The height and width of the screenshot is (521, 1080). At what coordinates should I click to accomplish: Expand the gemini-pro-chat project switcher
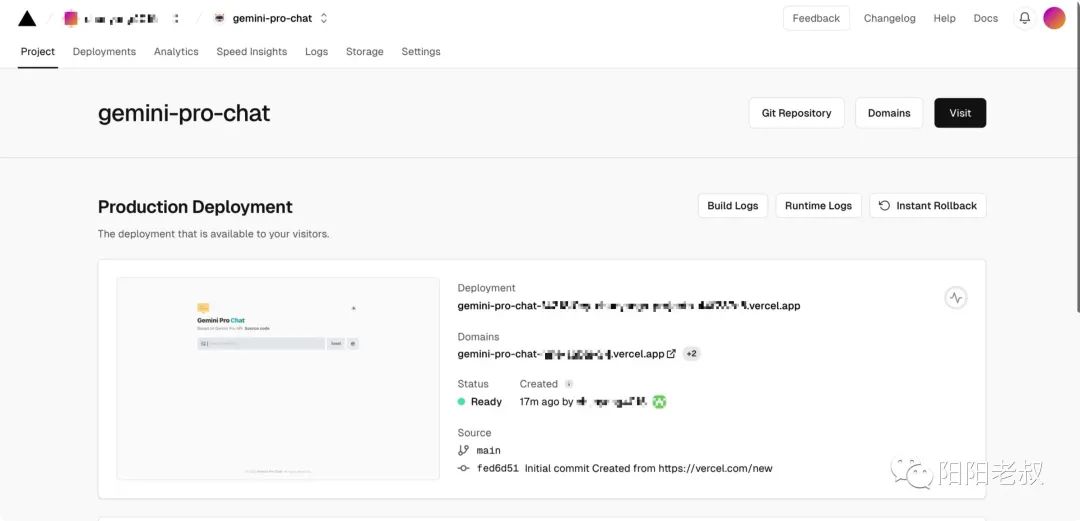pos(324,18)
